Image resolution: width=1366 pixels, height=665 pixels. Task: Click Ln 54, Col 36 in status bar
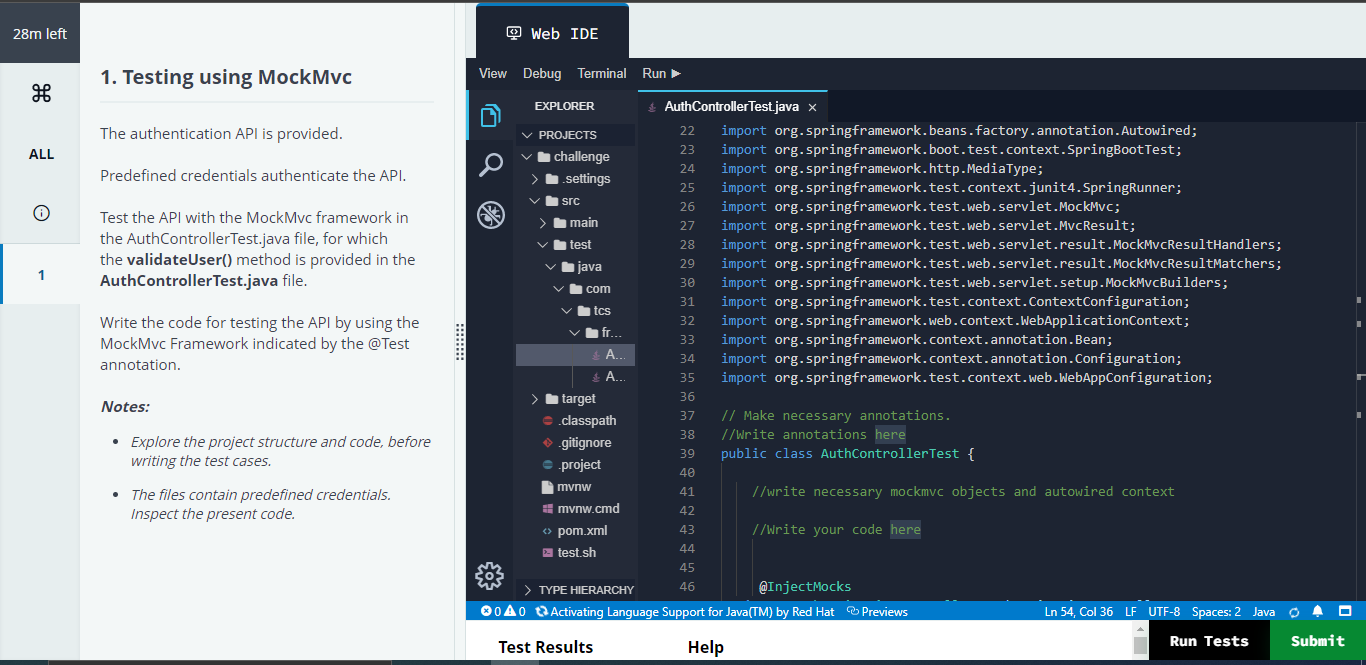point(1079,611)
